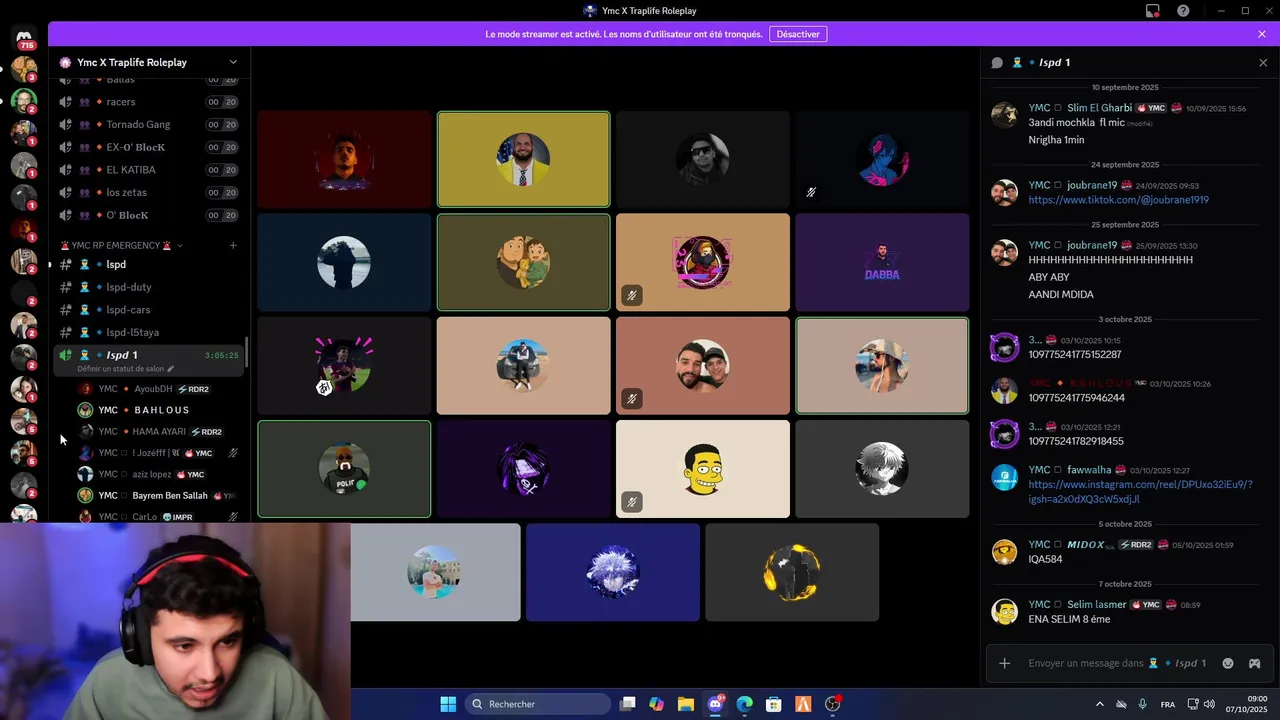This screenshot has width=1280, height=720.
Task: Open Discord from the taskbar
Action: pos(715,704)
